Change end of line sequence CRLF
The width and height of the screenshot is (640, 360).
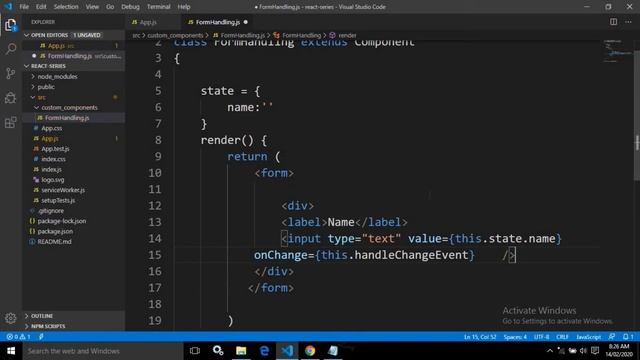(x=562, y=337)
